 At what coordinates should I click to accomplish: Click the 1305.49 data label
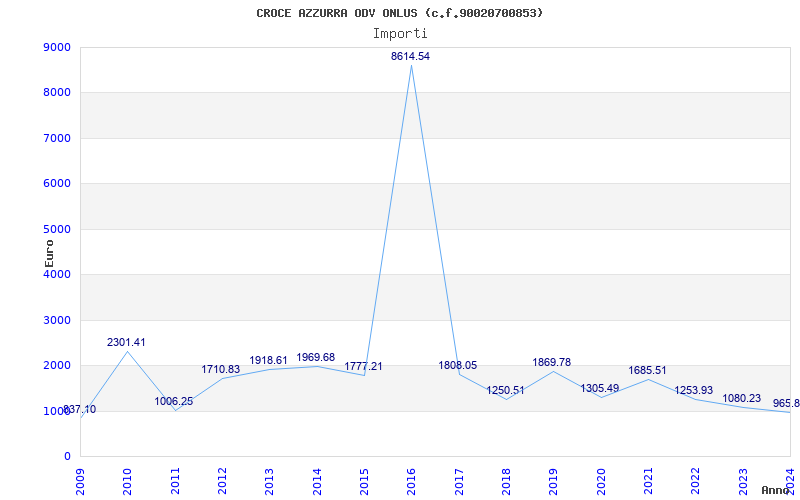pos(599,388)
